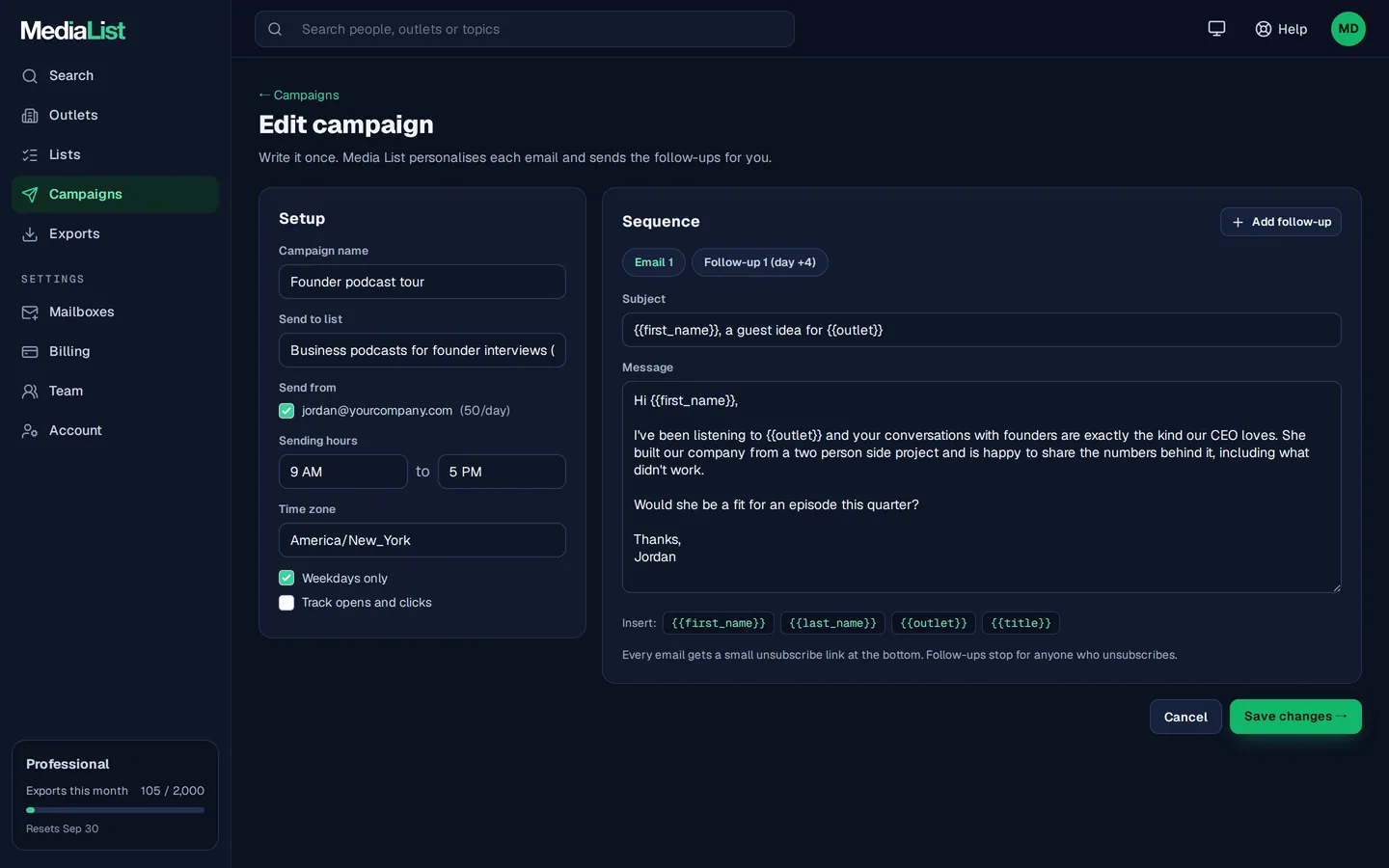This screenshot has height=868, width=1389.
Task: Open the MD user avatar menu
Action: pyautogui.click(x=1348, y=29)
